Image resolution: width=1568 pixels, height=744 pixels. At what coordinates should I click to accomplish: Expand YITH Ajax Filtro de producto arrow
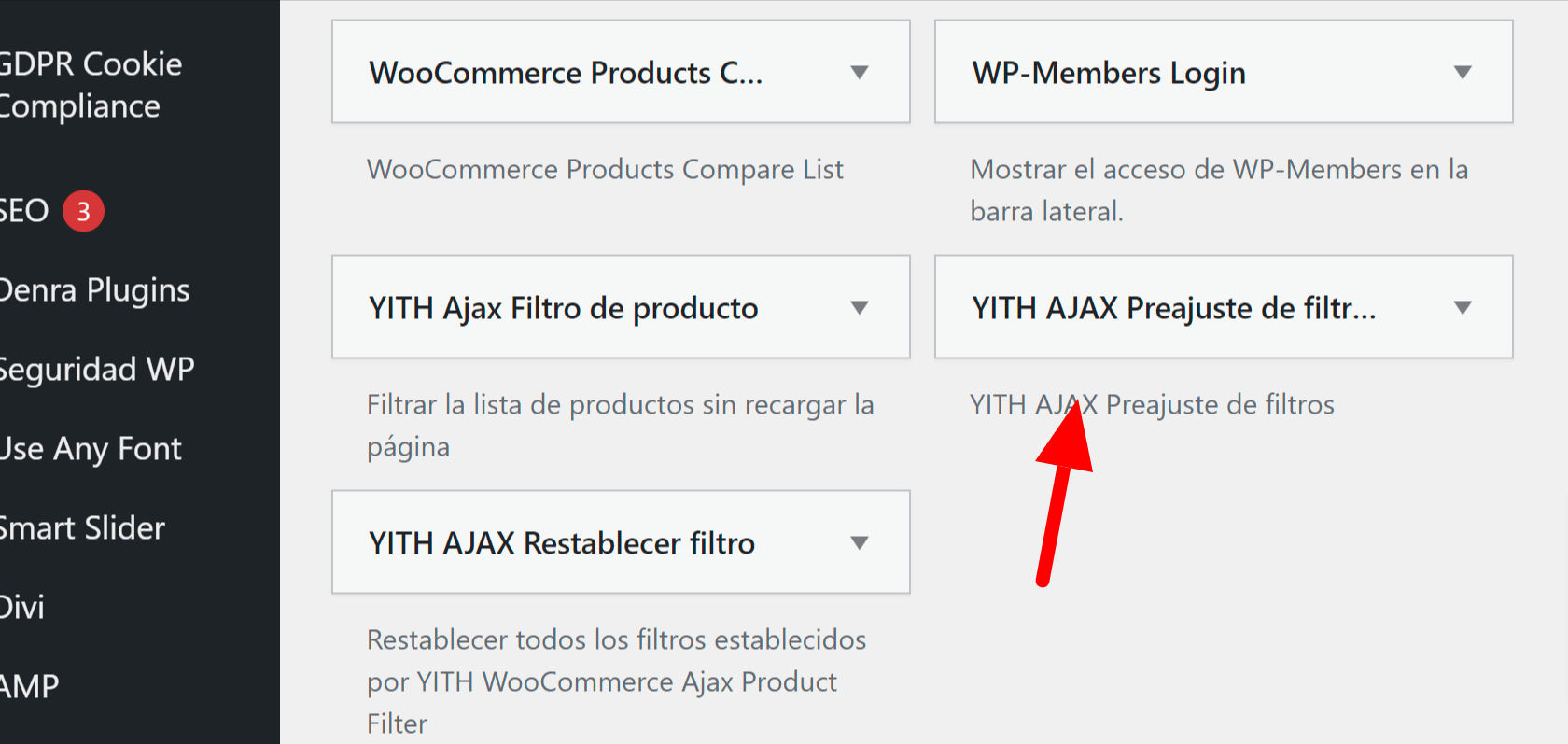[x=860, y=308]
